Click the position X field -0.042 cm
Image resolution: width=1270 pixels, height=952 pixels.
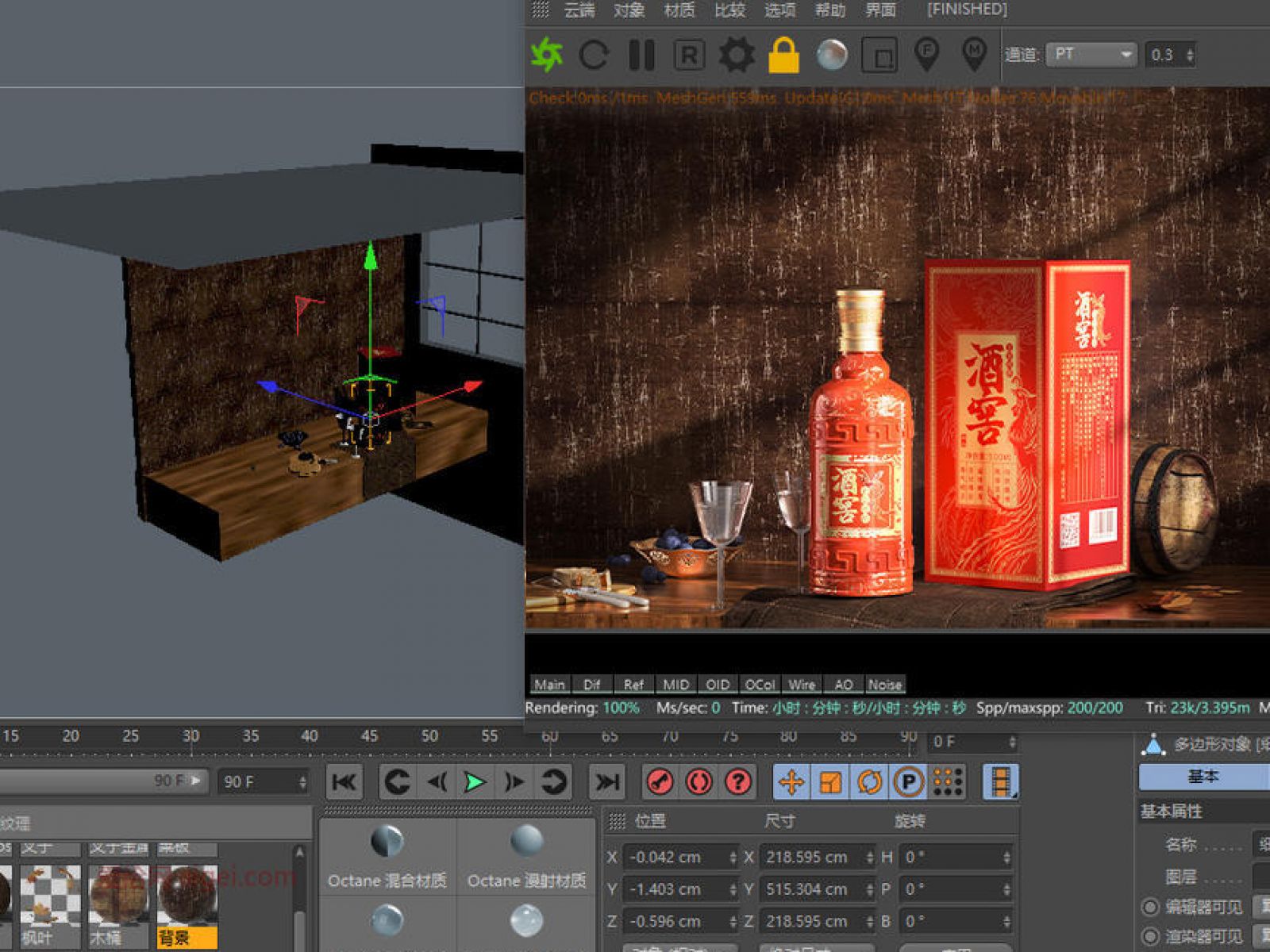pos(680,857)
